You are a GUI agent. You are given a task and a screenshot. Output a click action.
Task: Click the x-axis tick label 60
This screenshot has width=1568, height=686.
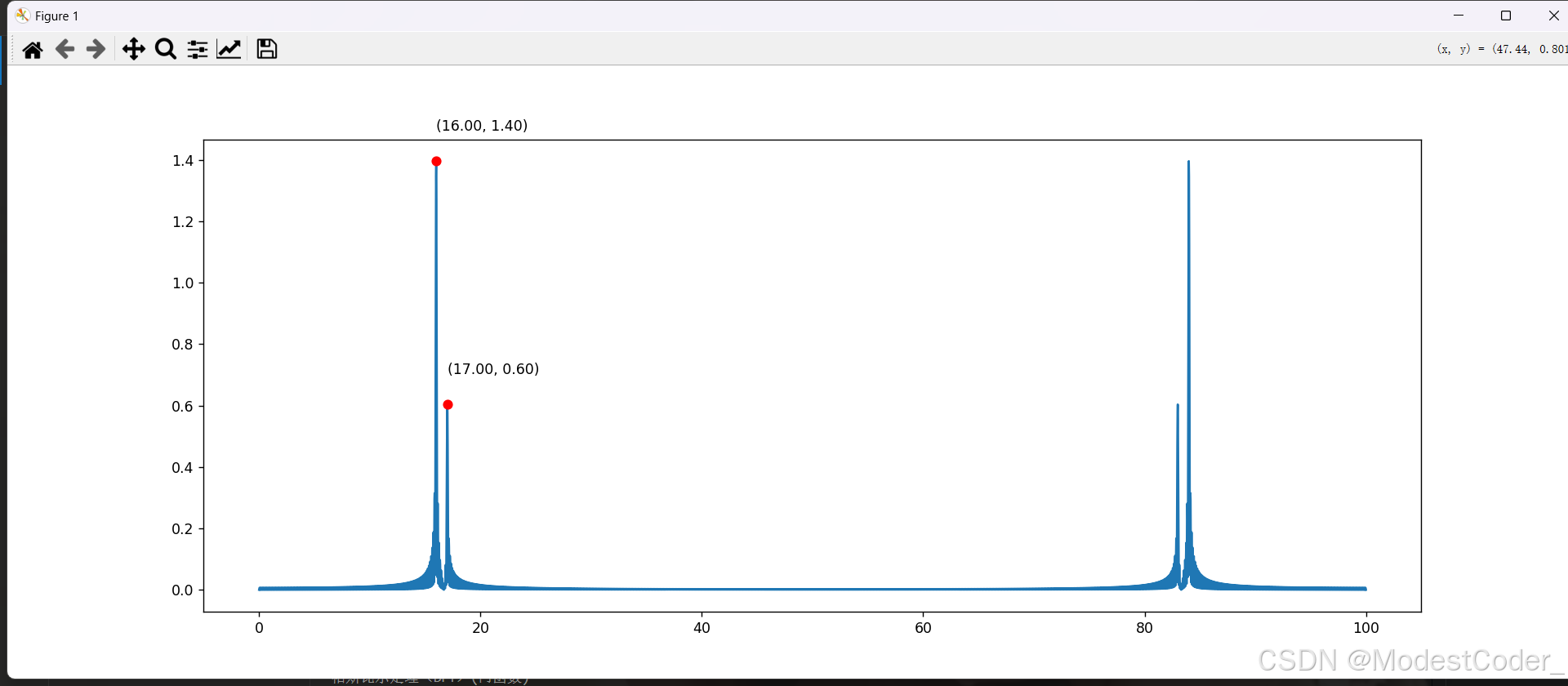[923, 628]
